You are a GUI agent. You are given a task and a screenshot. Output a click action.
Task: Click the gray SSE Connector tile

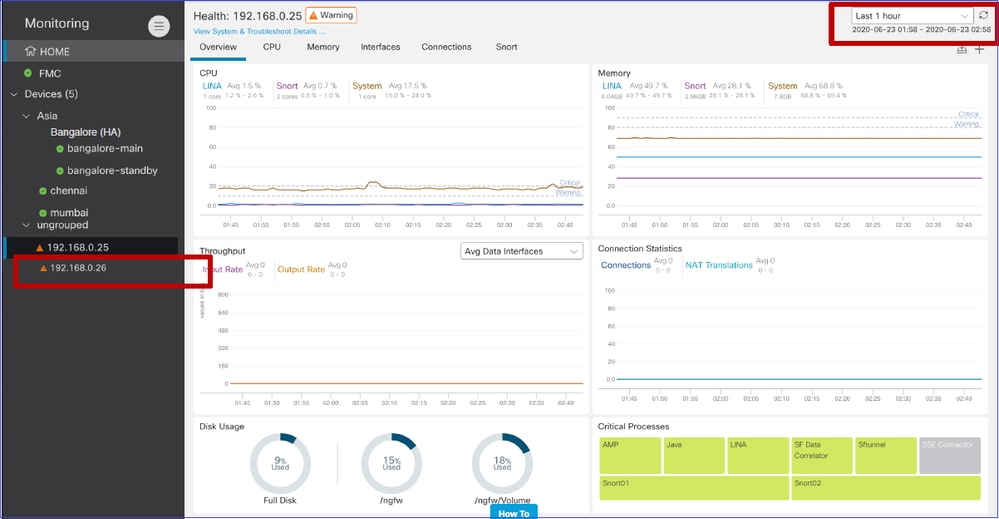[949, 455]
